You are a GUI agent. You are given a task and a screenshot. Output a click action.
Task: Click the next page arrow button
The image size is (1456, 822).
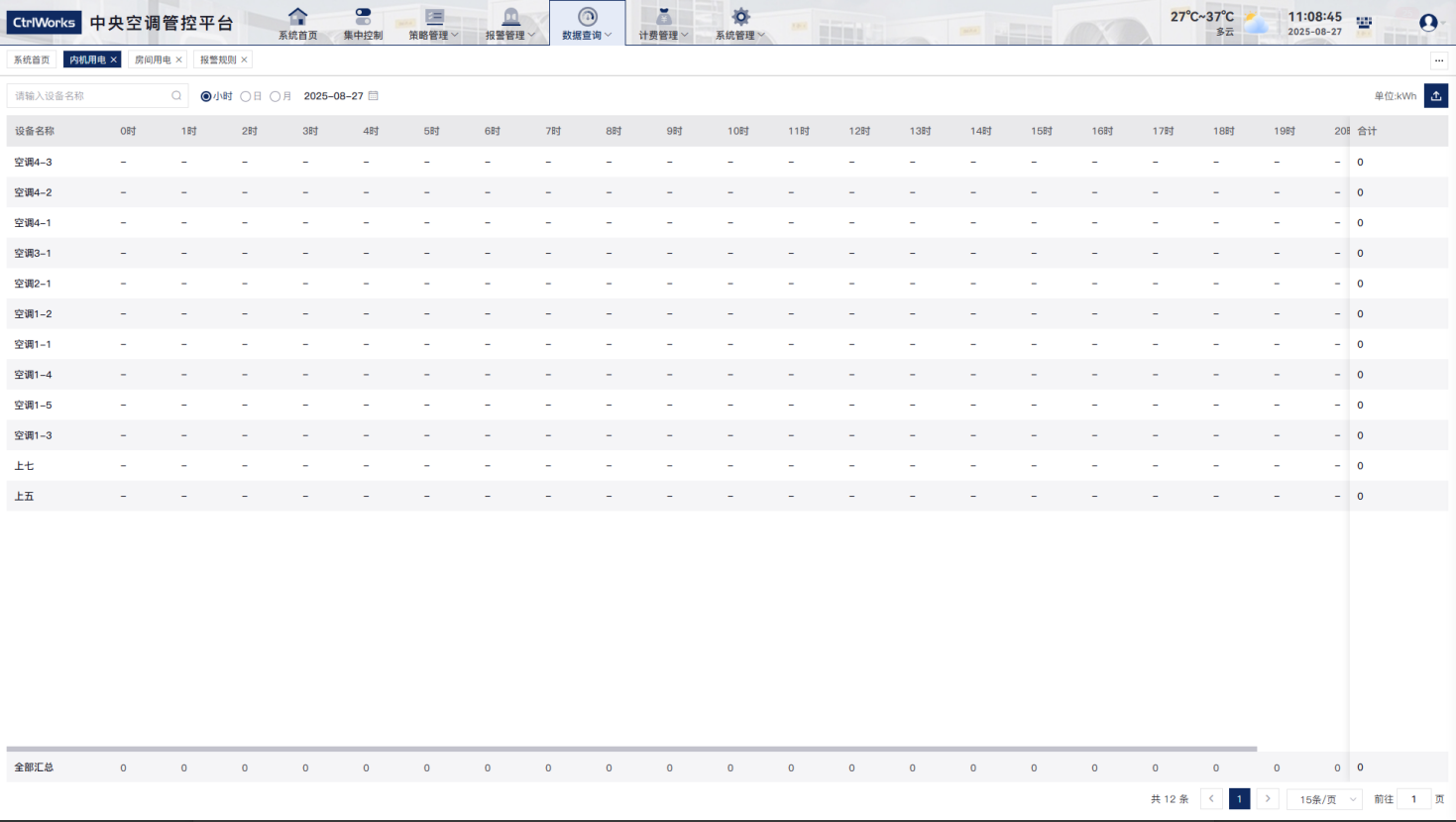1267,799
